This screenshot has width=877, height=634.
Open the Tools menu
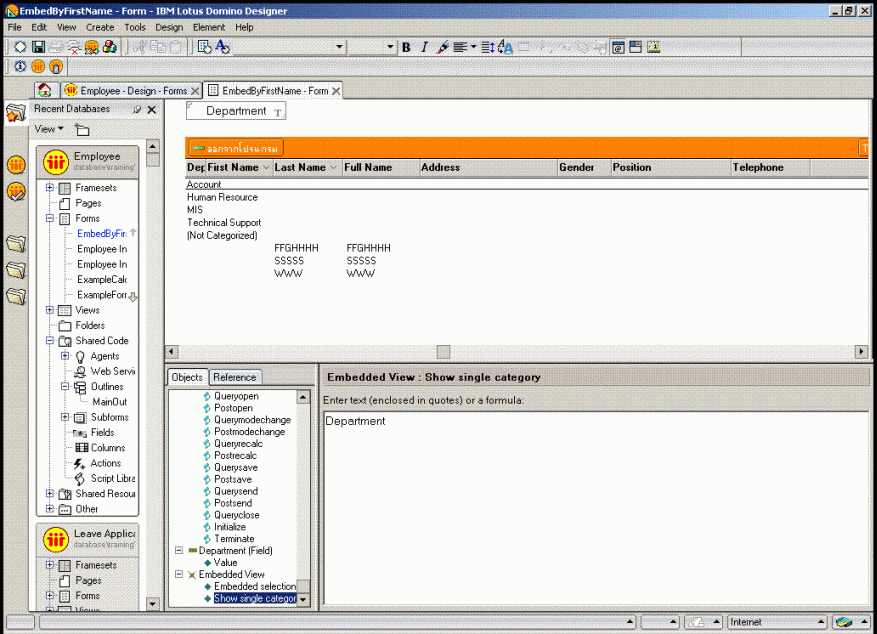(x=135, y=27)
